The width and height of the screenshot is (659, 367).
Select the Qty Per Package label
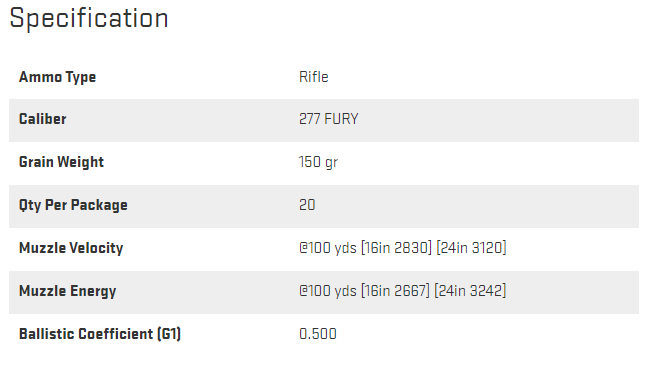coord(73,205)
